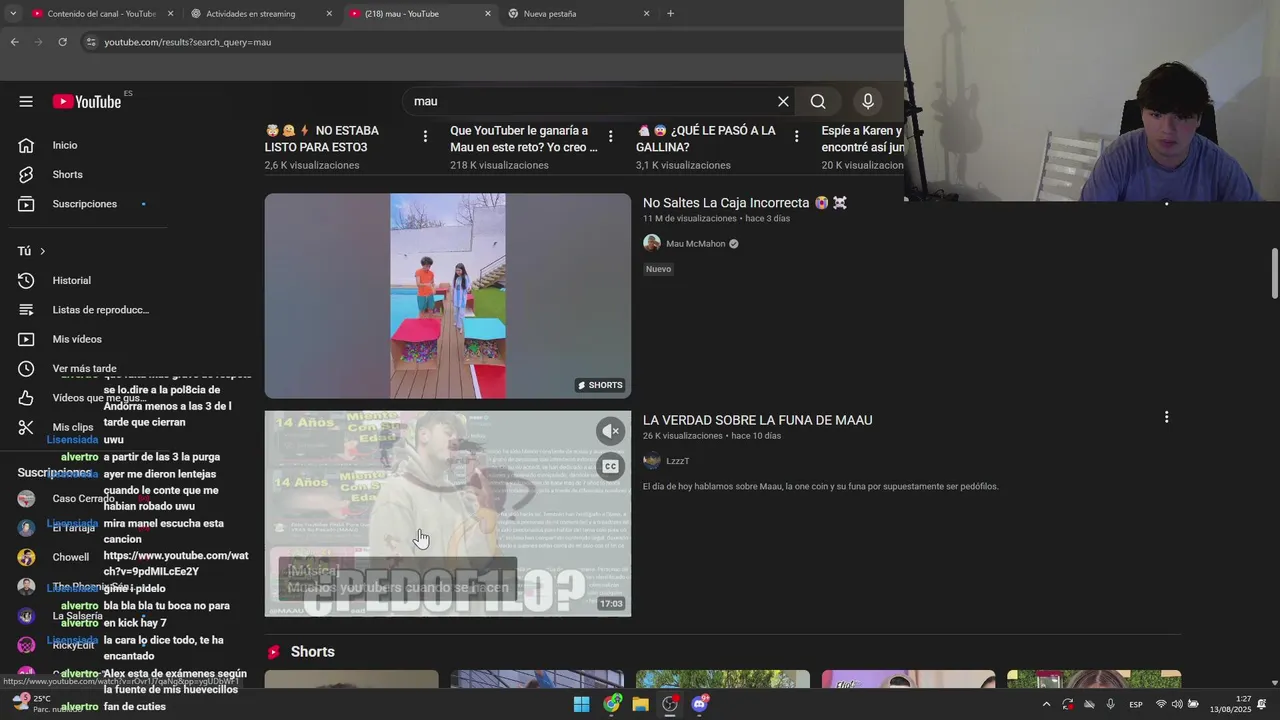Open more options for LA VERDAD SOBRE LA FUNA video
The image size is (1280, 720).
[1166, 417]
